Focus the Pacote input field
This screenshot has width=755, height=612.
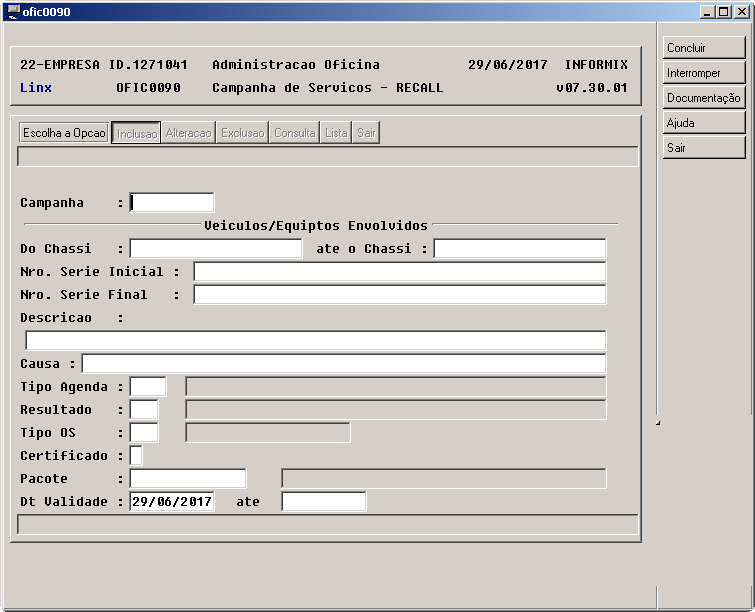(188, 479)
